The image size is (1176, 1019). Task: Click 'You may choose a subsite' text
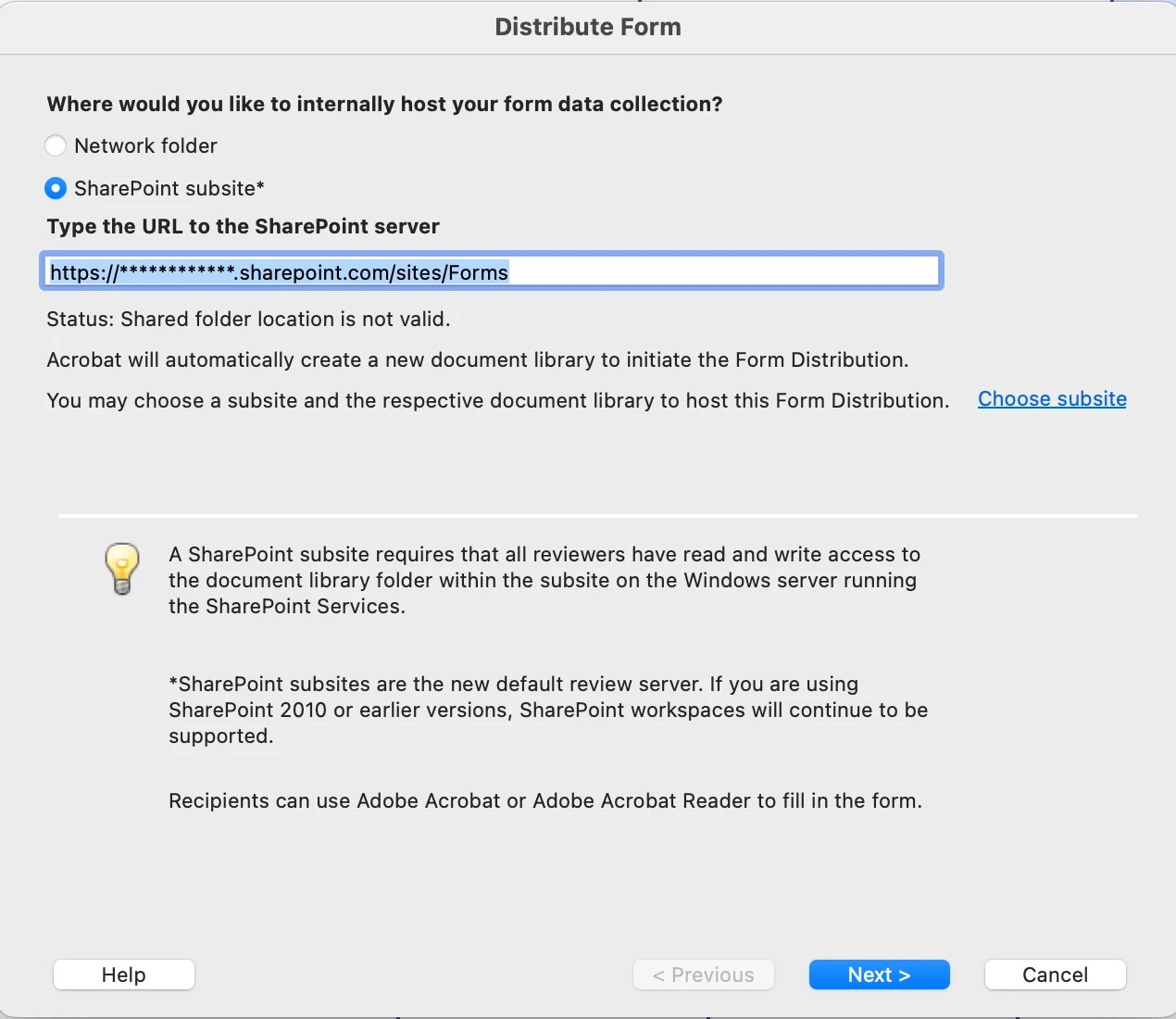point(498,401)
